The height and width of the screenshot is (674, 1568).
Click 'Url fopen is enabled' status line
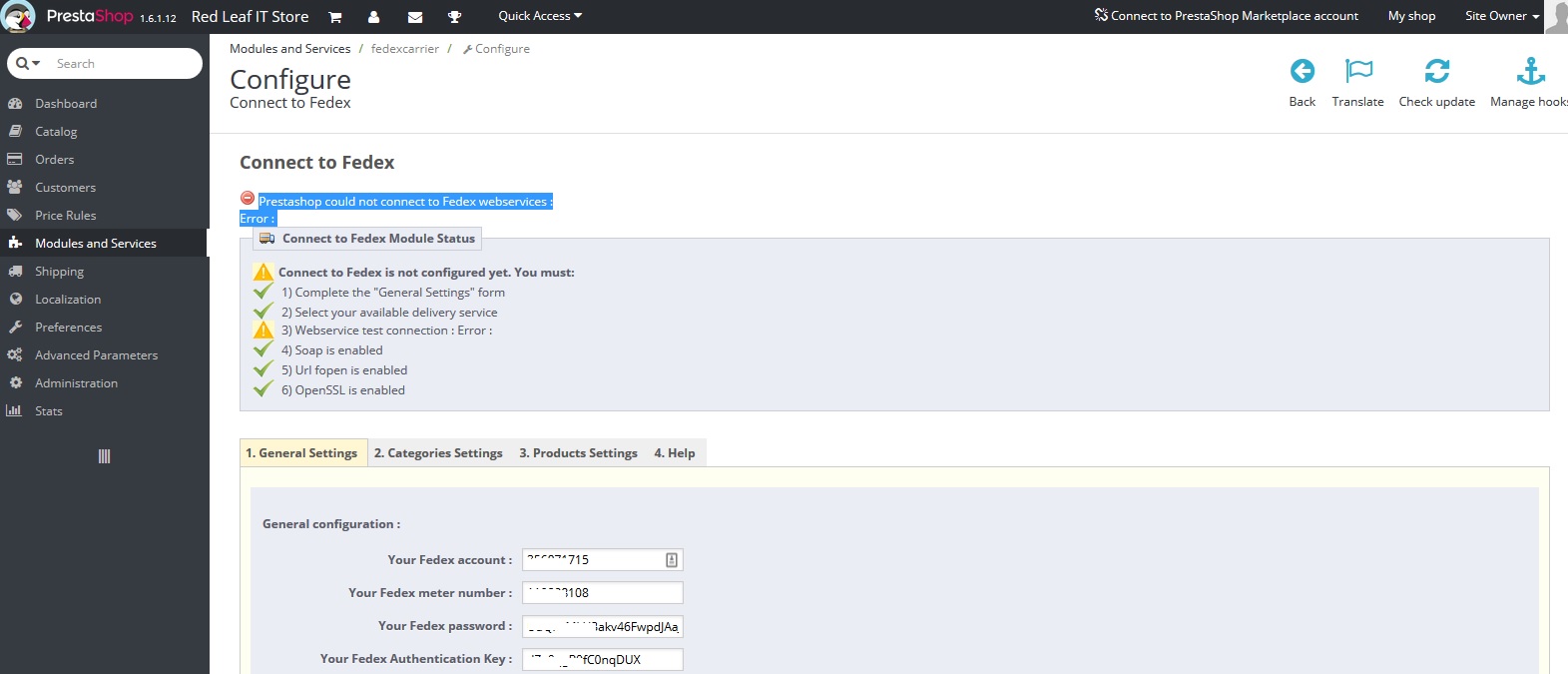coord(344,370)
